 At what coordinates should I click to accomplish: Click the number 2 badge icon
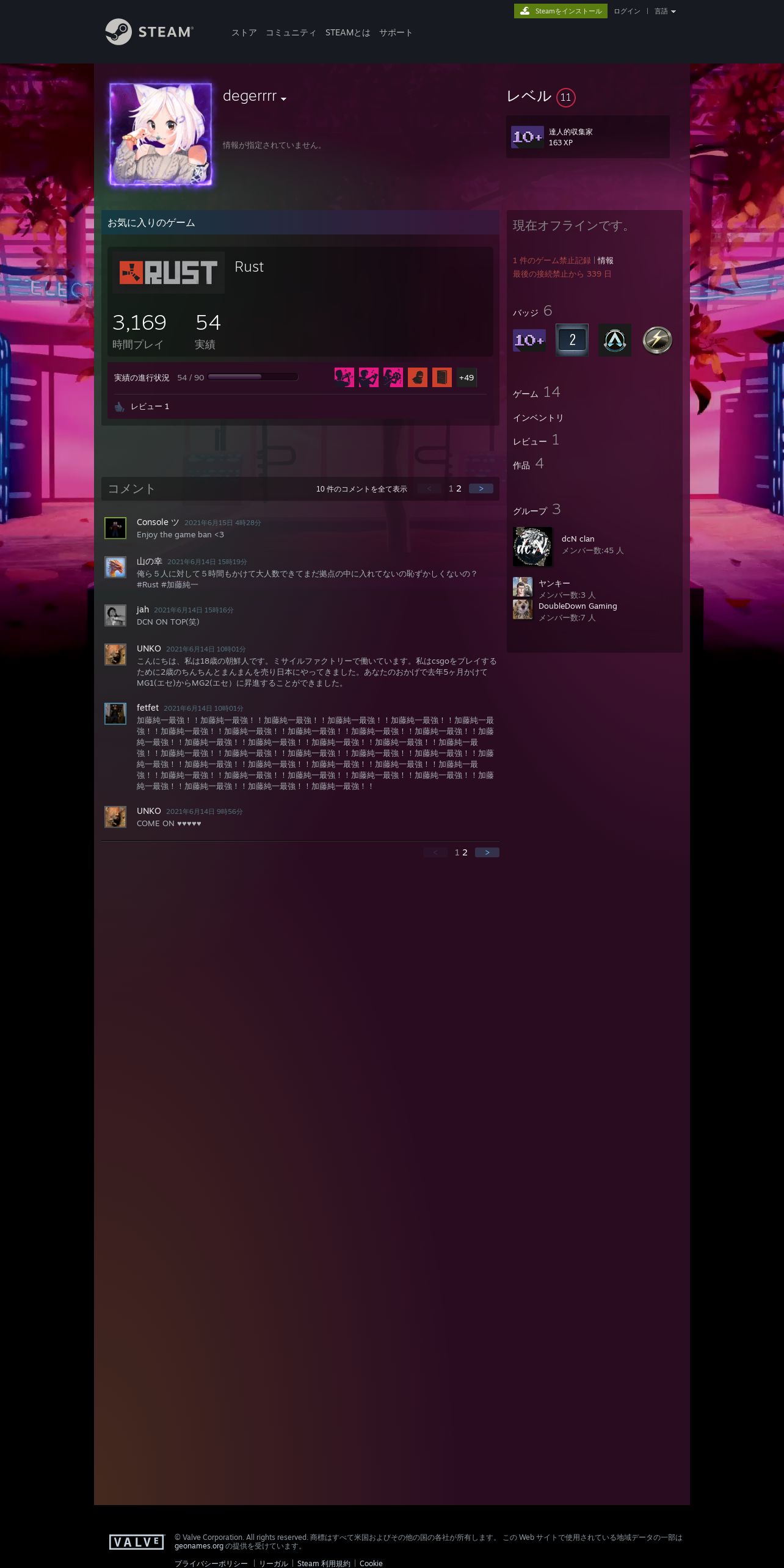[572, 340]
